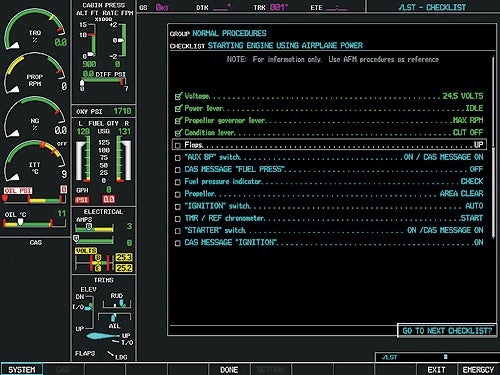Click the OIL °C temperature bar
500x375 pixels.
(35, 223)
